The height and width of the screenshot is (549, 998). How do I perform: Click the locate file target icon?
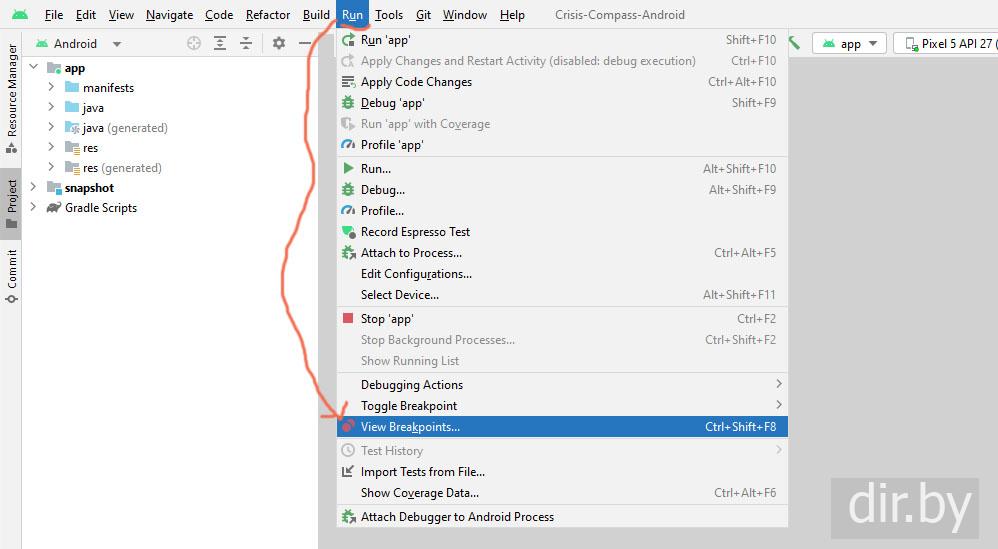pos(194,43)
